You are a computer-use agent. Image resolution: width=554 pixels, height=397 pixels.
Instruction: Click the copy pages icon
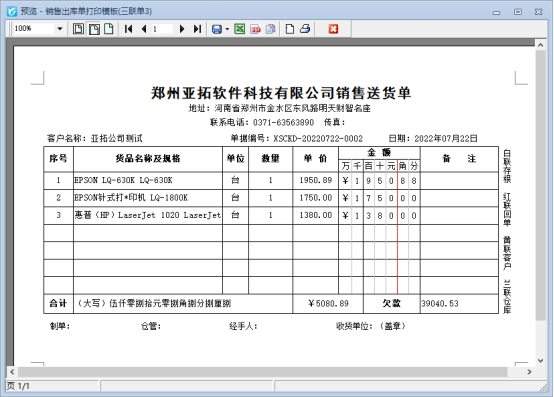271,29
